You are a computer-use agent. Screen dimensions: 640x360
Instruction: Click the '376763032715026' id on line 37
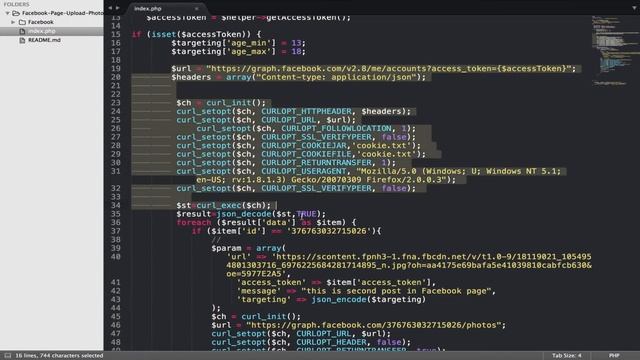329,231
